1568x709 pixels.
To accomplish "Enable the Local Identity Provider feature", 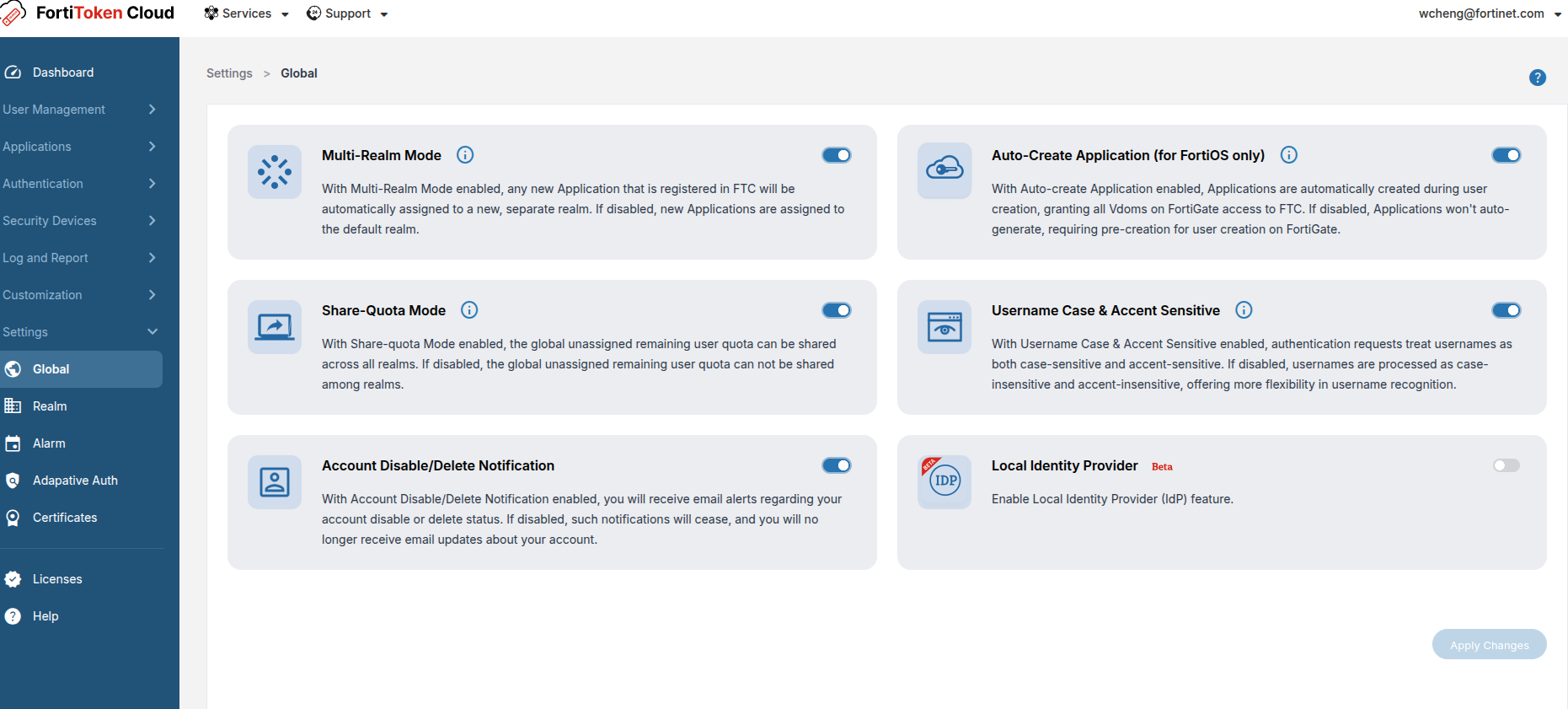I will pos(1506,465).
